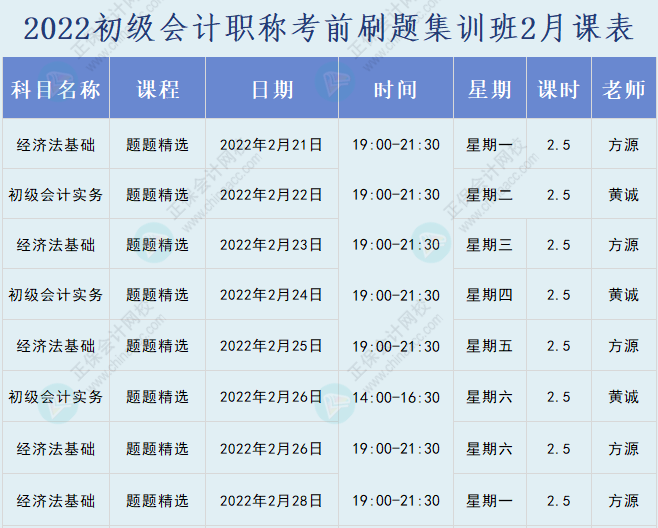Click the 19:00-21:30 time for 2月25日
The width and height of the screenshot is (658, 528).
396,346
